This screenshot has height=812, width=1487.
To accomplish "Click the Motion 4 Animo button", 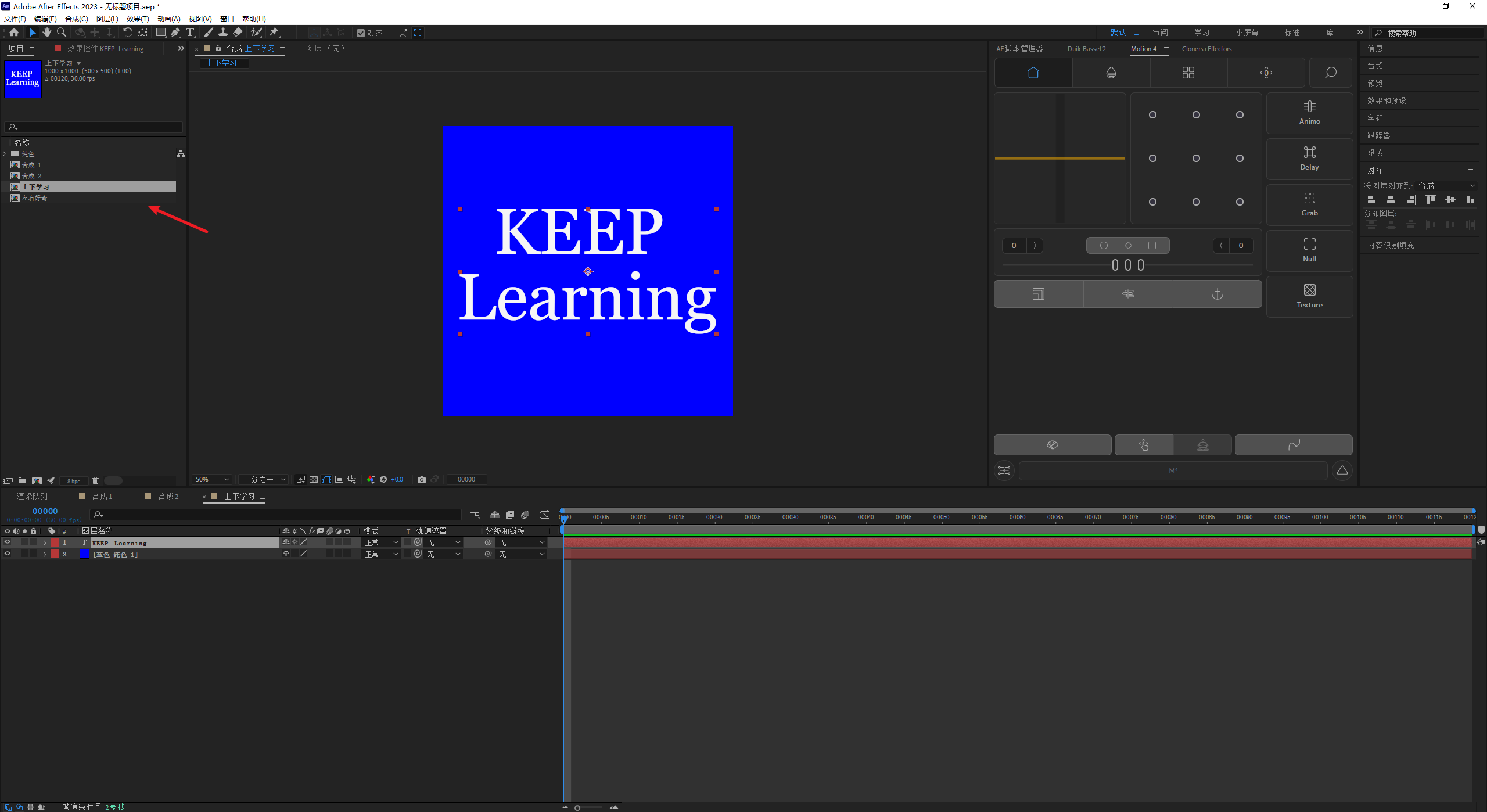I will tap(1309, 113).
